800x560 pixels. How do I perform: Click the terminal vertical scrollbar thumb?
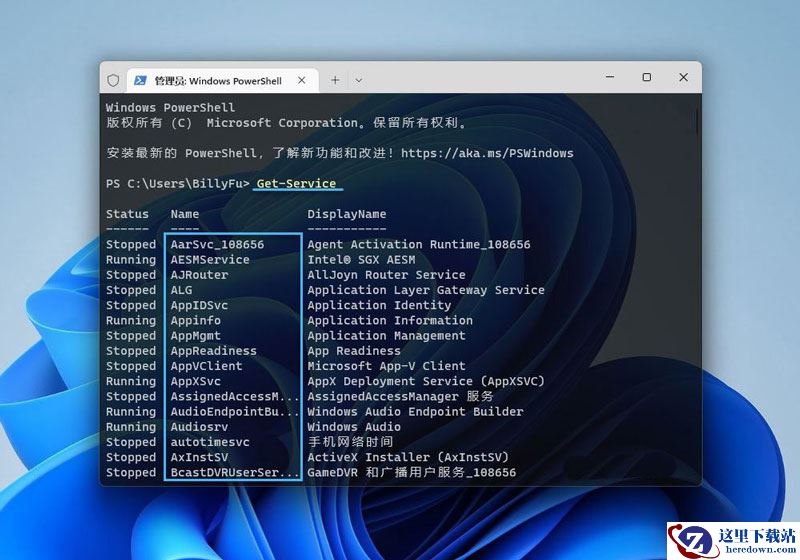[696, 122]
